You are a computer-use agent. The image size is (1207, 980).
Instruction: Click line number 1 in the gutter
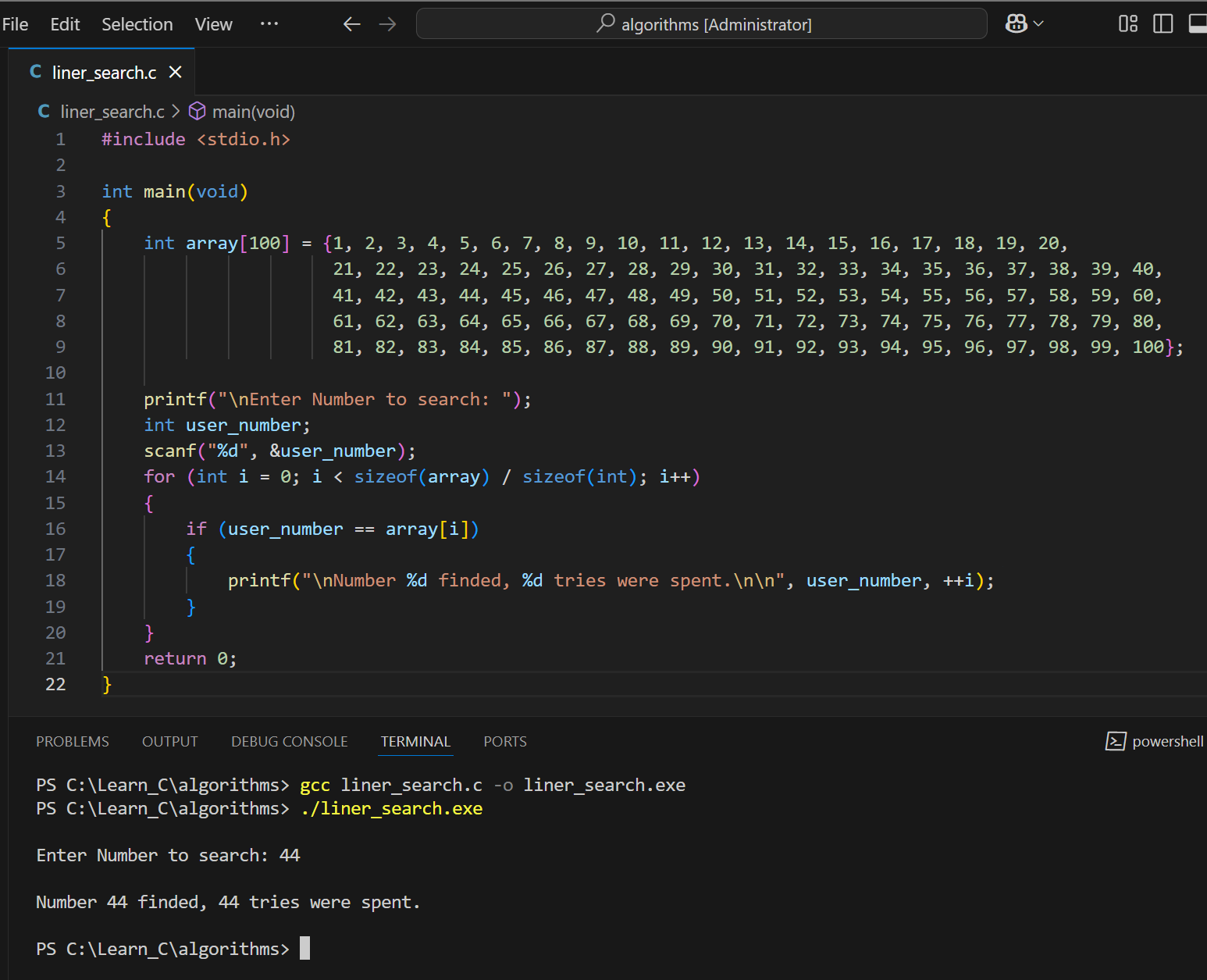pyautogui.click(x=60, y=140)
